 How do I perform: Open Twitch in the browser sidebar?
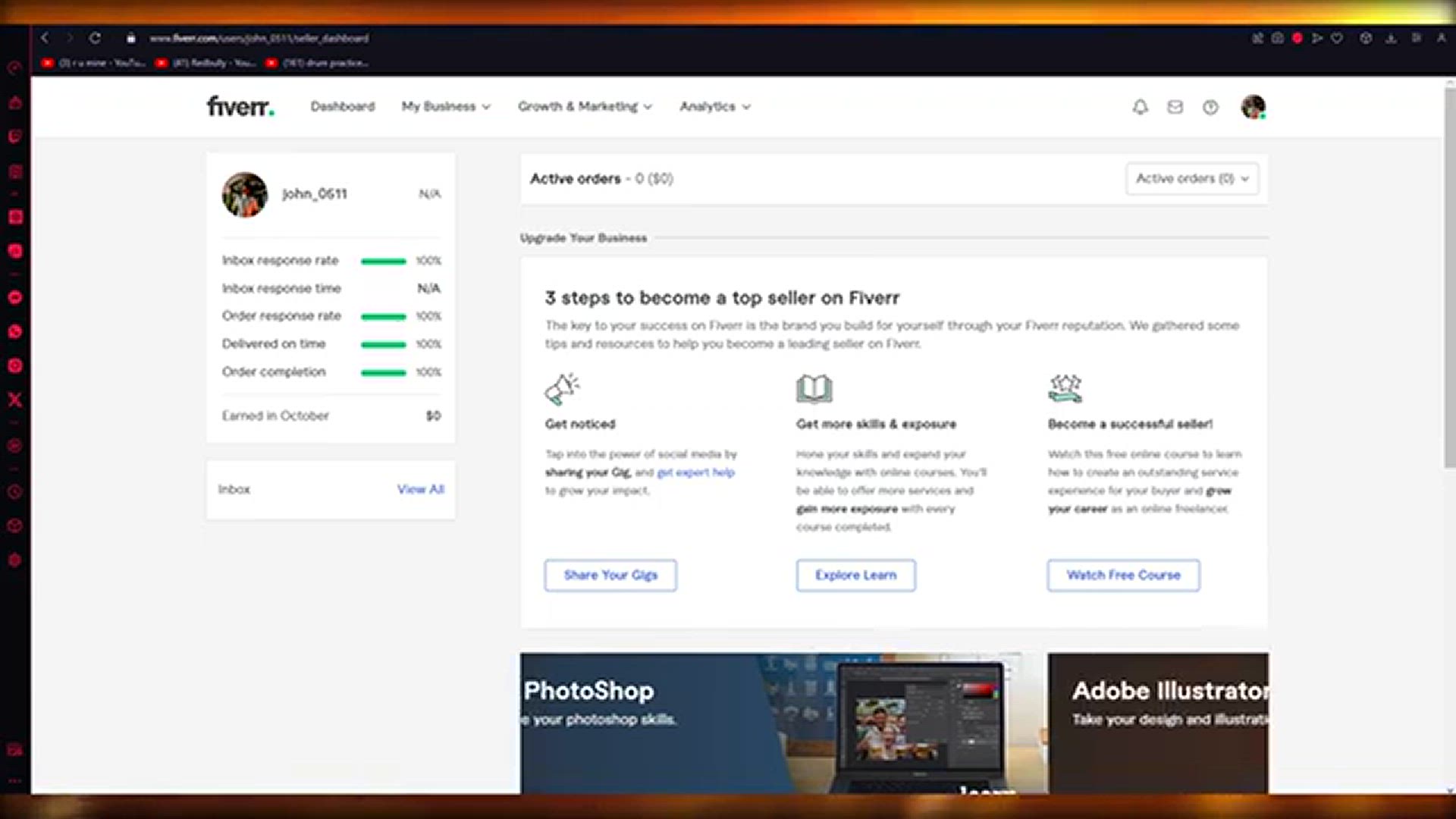14,136
